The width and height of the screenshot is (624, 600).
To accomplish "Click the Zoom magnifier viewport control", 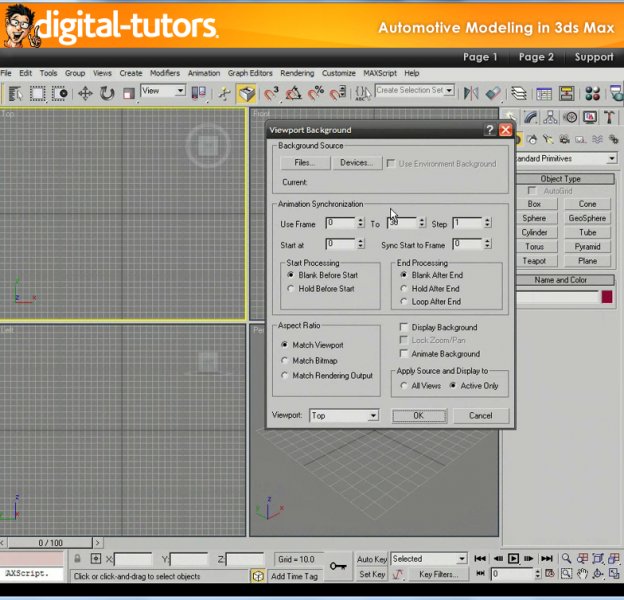I will click(566, 559).
